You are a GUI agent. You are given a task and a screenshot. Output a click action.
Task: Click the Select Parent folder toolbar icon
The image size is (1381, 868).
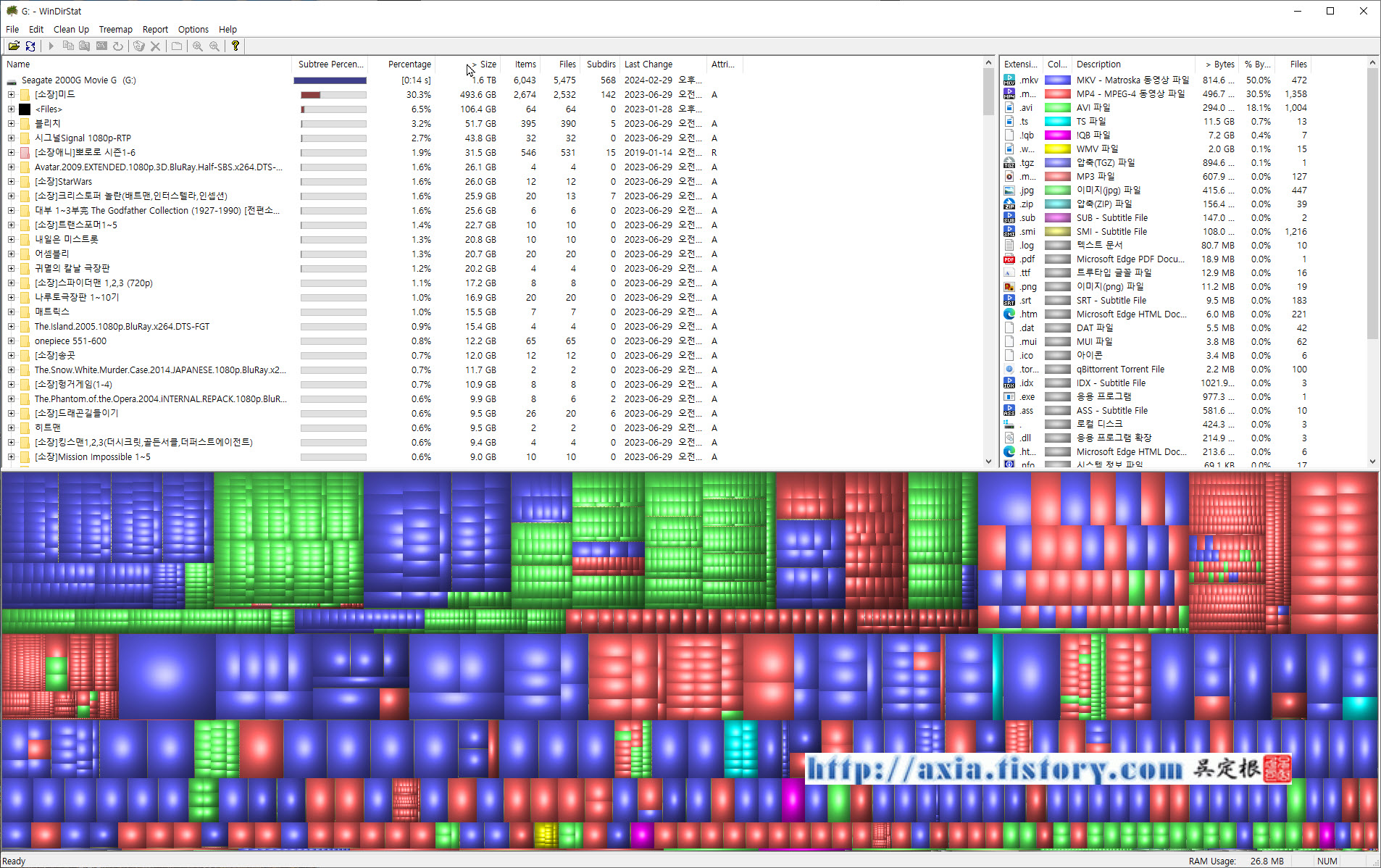pos(177,46)
